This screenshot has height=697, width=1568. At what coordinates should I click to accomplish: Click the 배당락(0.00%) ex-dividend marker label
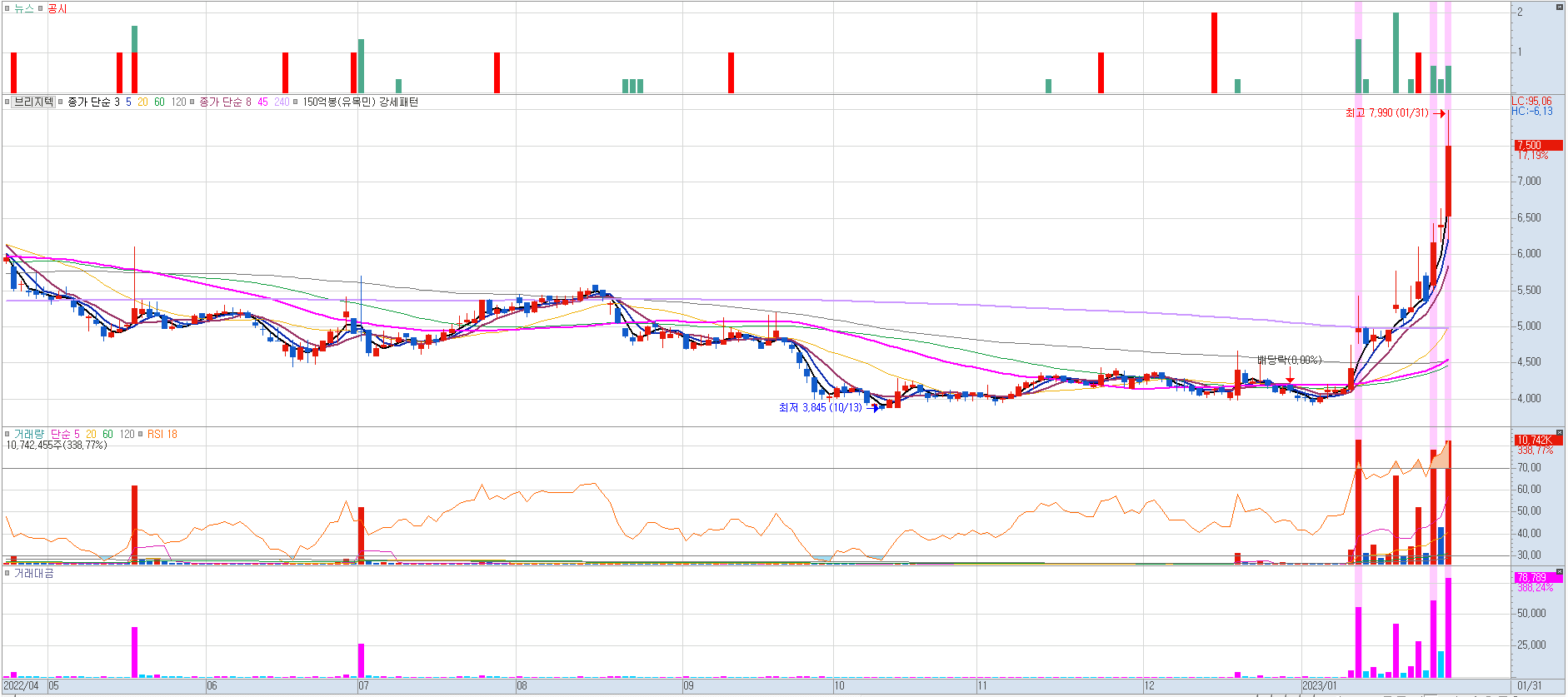[1290, 360]
